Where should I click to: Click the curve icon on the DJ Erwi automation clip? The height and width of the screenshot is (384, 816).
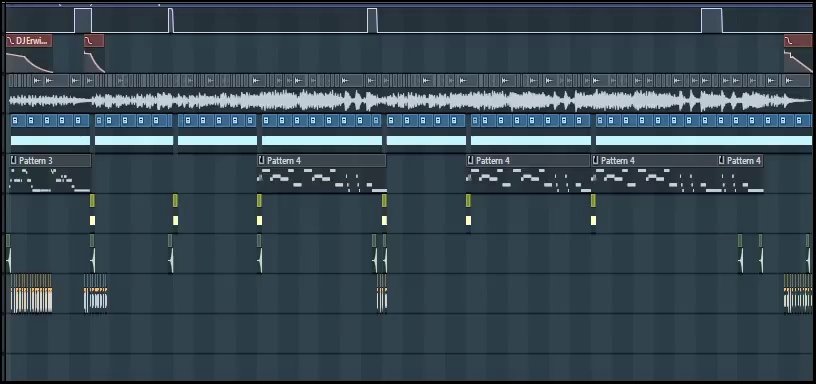point(11,41)
